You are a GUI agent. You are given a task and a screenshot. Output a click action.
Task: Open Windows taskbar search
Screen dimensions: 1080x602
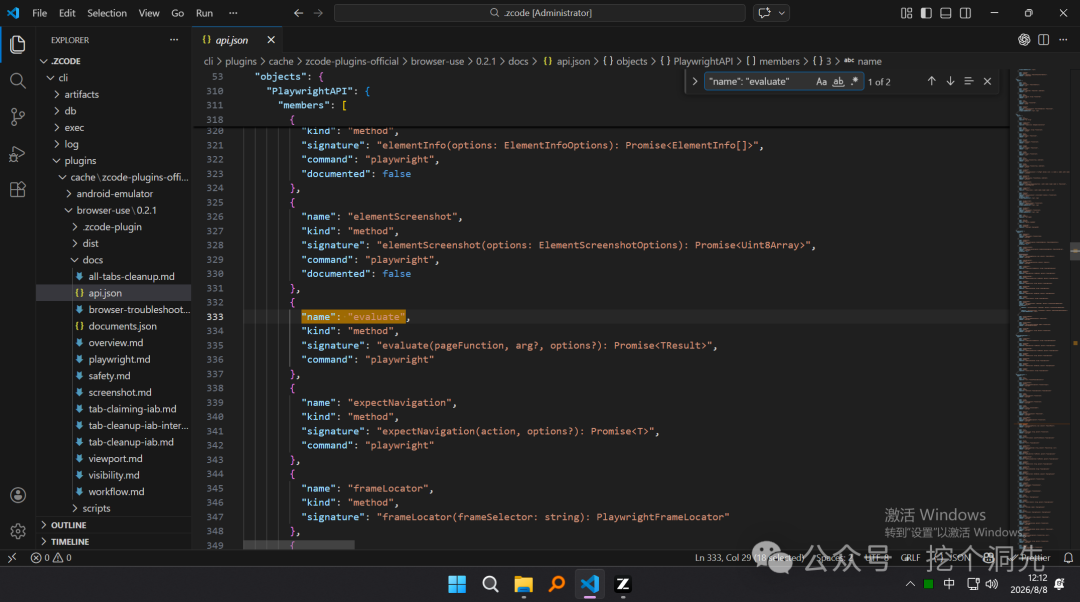point(490,585)
